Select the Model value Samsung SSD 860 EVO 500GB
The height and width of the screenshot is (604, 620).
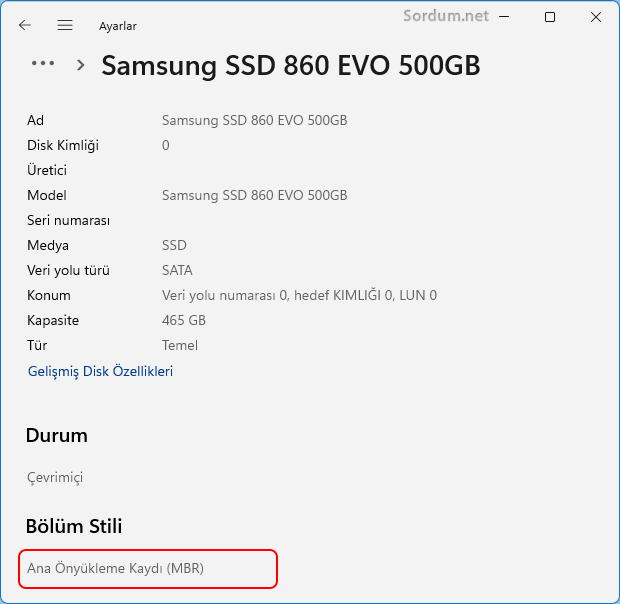254,195
